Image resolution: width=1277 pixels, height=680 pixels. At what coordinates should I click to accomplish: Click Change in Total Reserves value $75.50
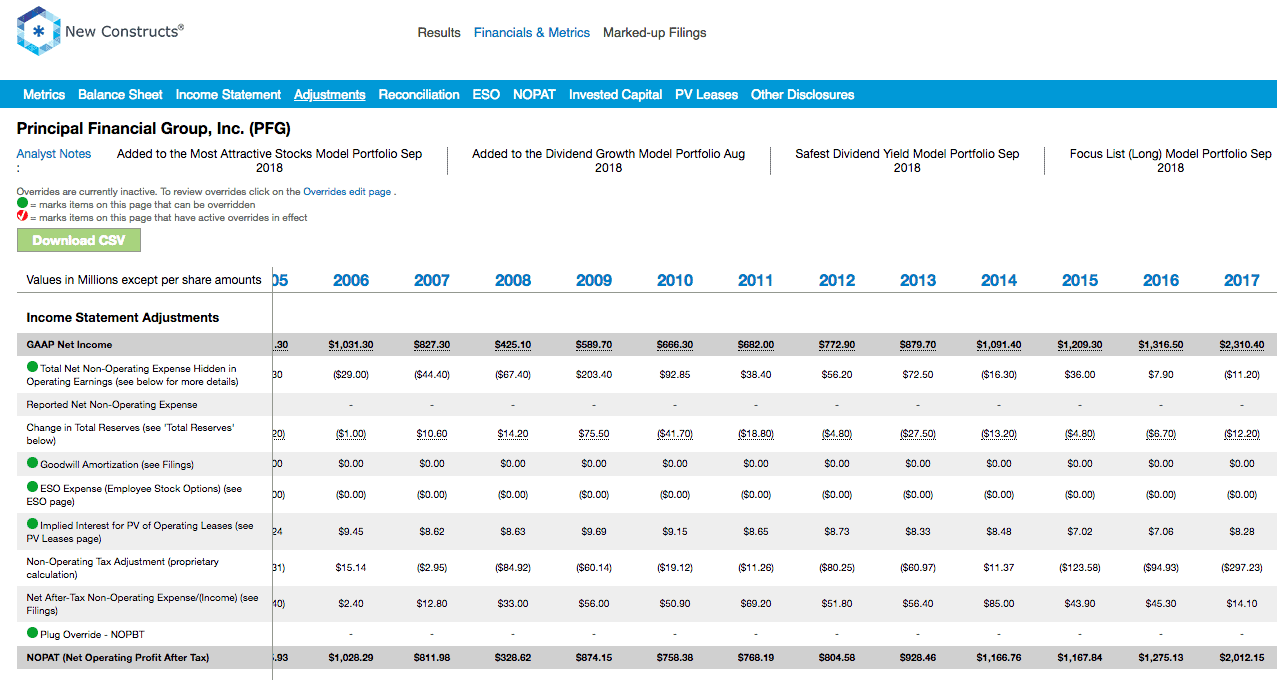coord(594,434)
